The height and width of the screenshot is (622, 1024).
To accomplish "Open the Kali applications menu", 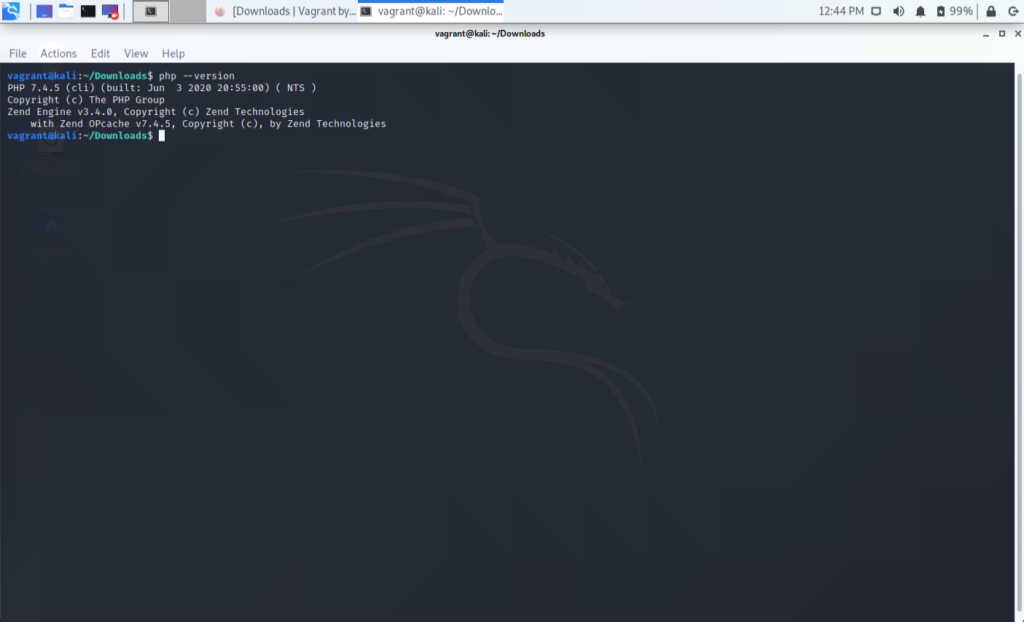I will pos(10,10).
